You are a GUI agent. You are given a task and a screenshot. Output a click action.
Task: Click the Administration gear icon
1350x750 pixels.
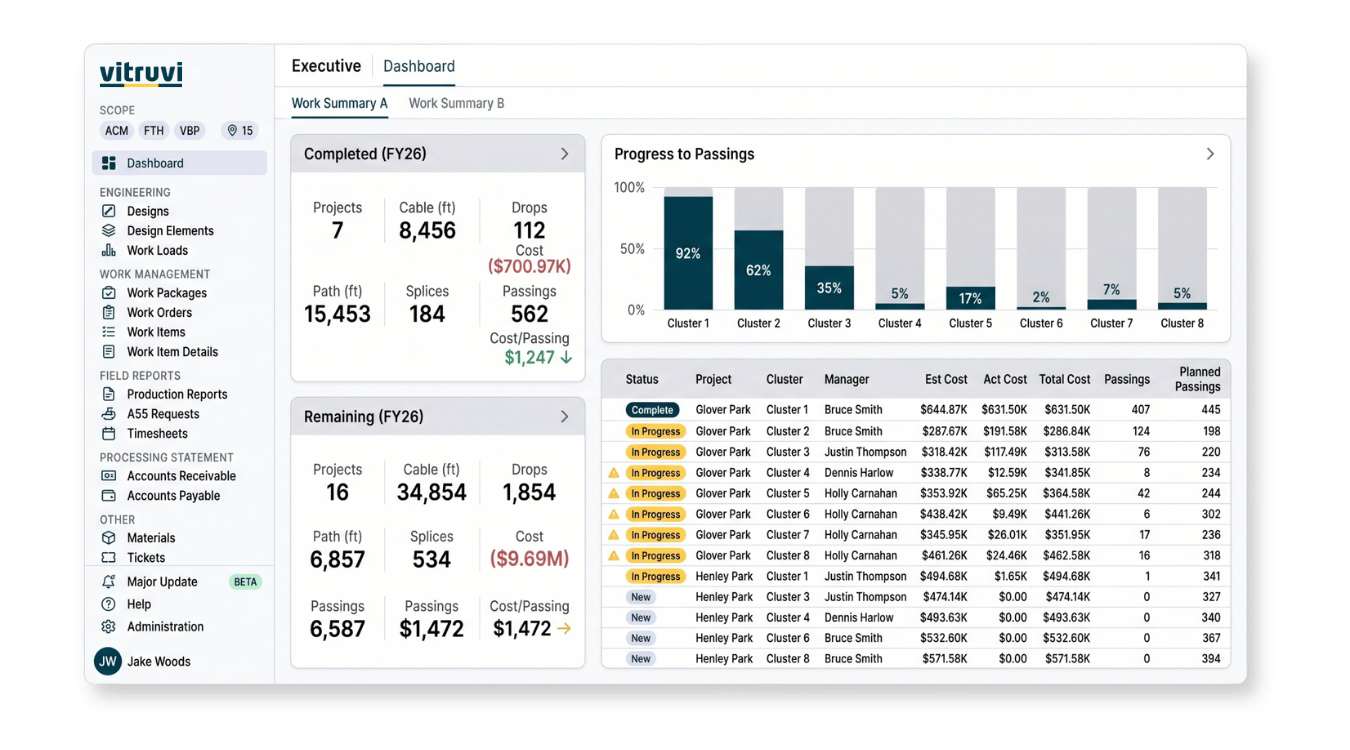click(109, 627)
